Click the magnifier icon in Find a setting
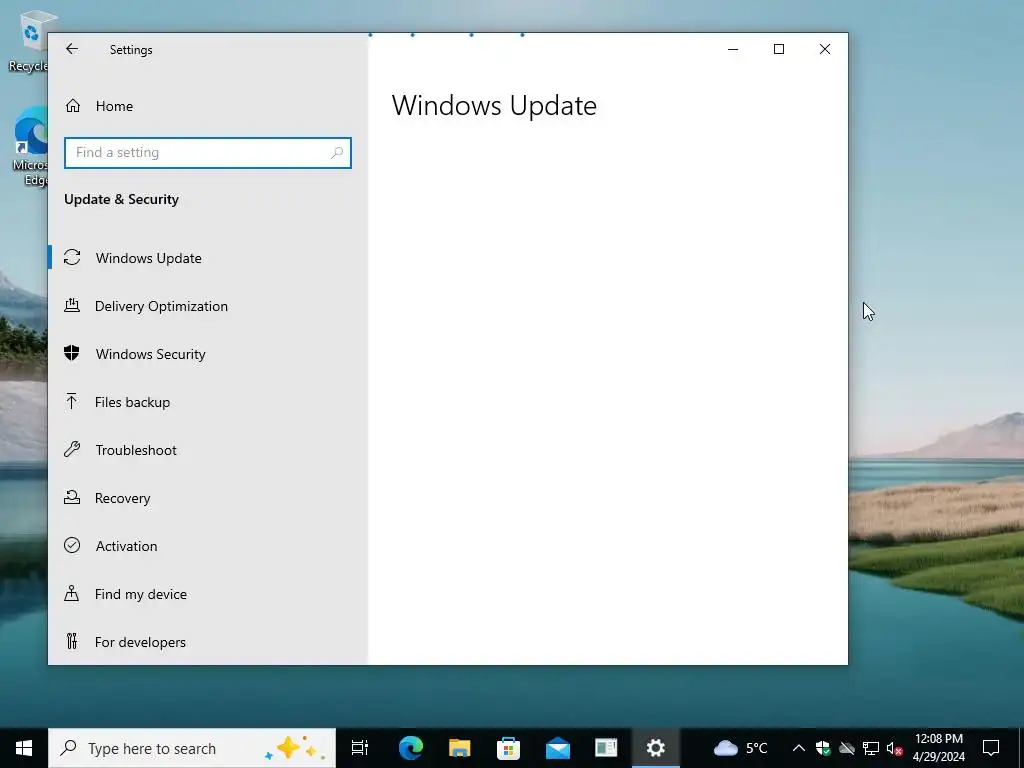Screen dimensions: 1024x768 point(336,153)
